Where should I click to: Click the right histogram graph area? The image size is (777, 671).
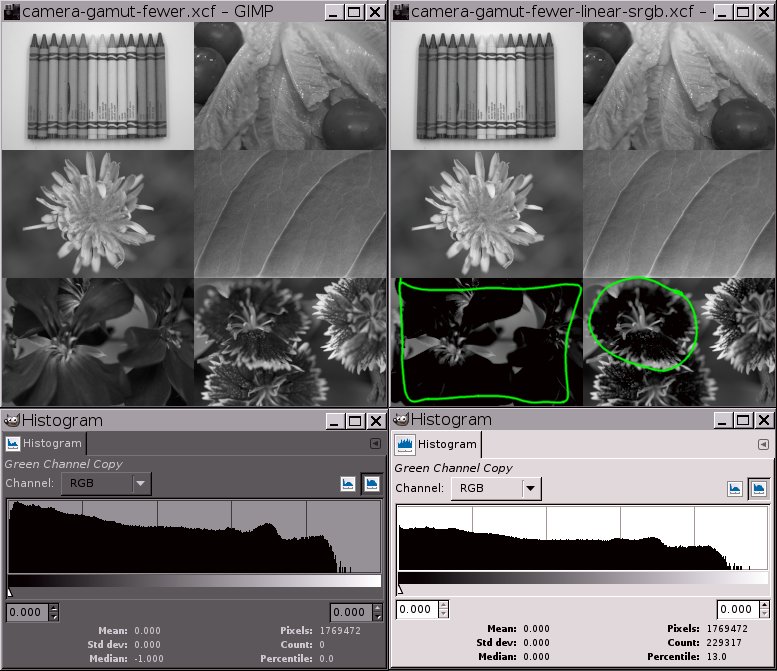tap(583, 538)
